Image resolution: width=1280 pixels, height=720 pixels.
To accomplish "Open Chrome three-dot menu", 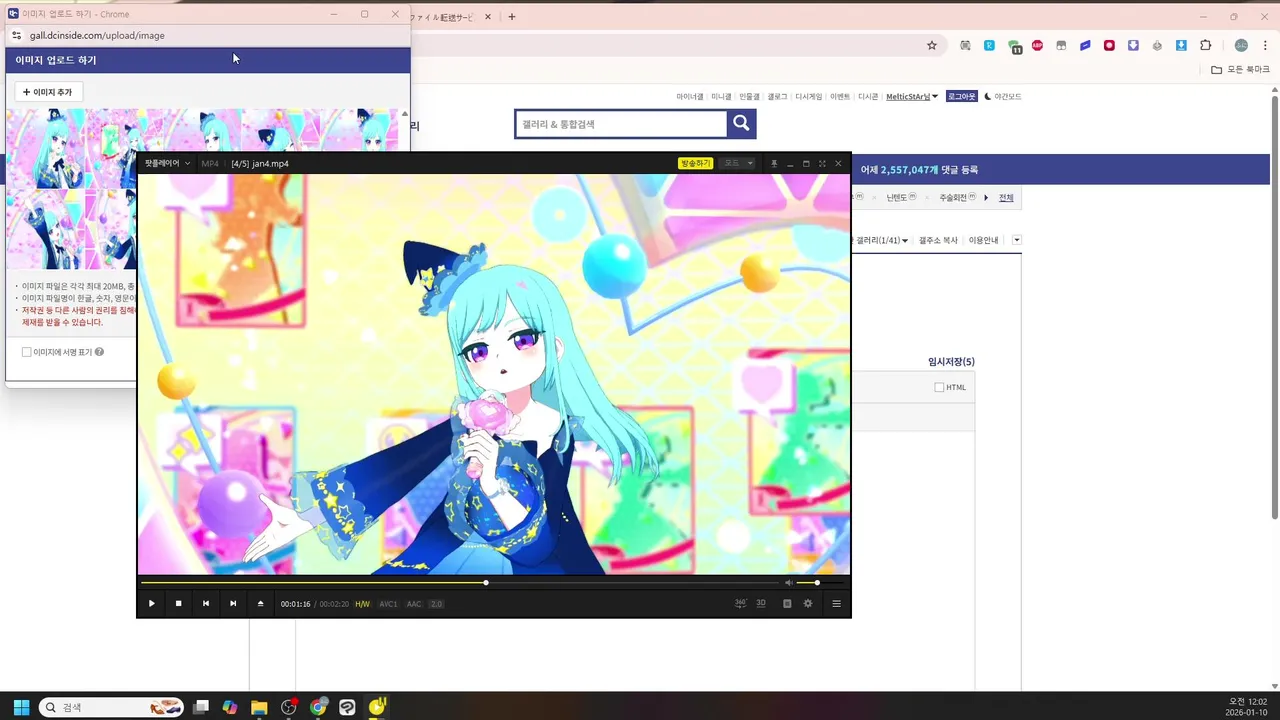I will pyautogui.click(x=1265, y=45).
